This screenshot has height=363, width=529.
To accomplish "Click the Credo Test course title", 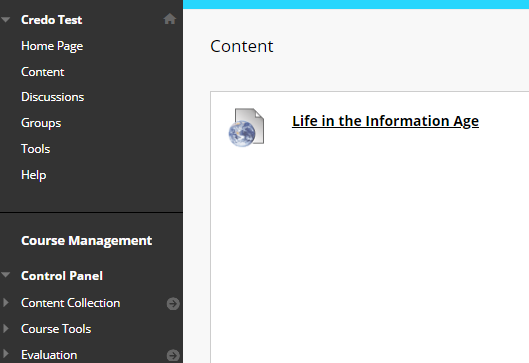I will pos(52,20).
